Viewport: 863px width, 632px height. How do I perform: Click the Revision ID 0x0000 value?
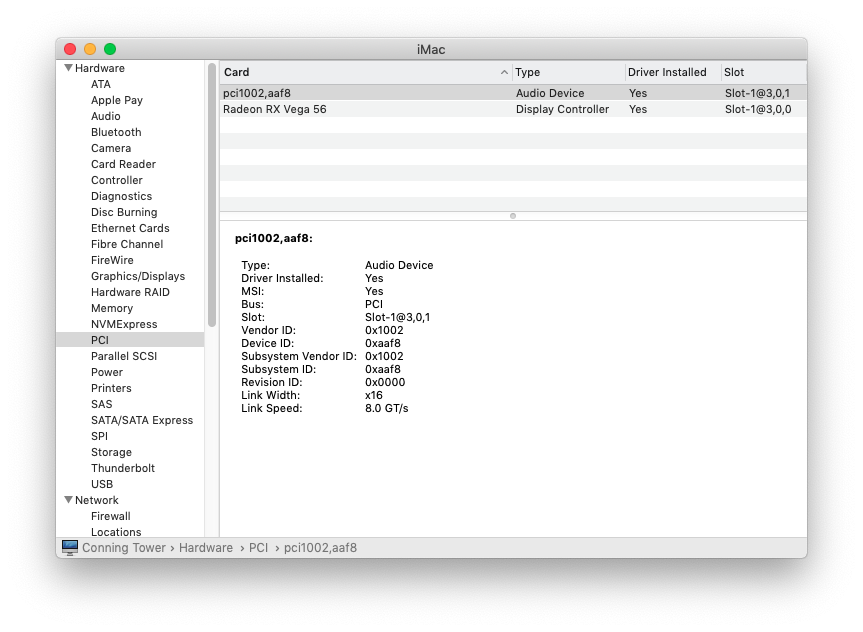(385, 382)
